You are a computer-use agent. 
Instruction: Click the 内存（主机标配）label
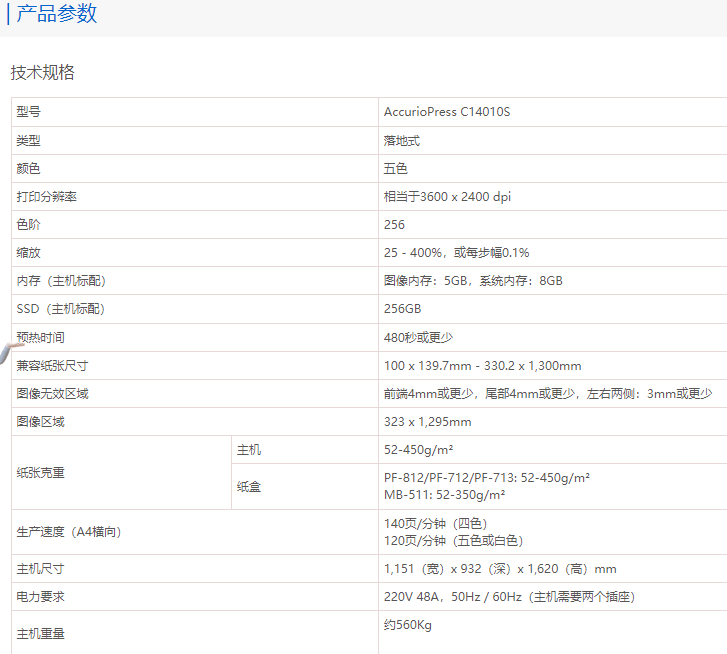tap(61, 281)
